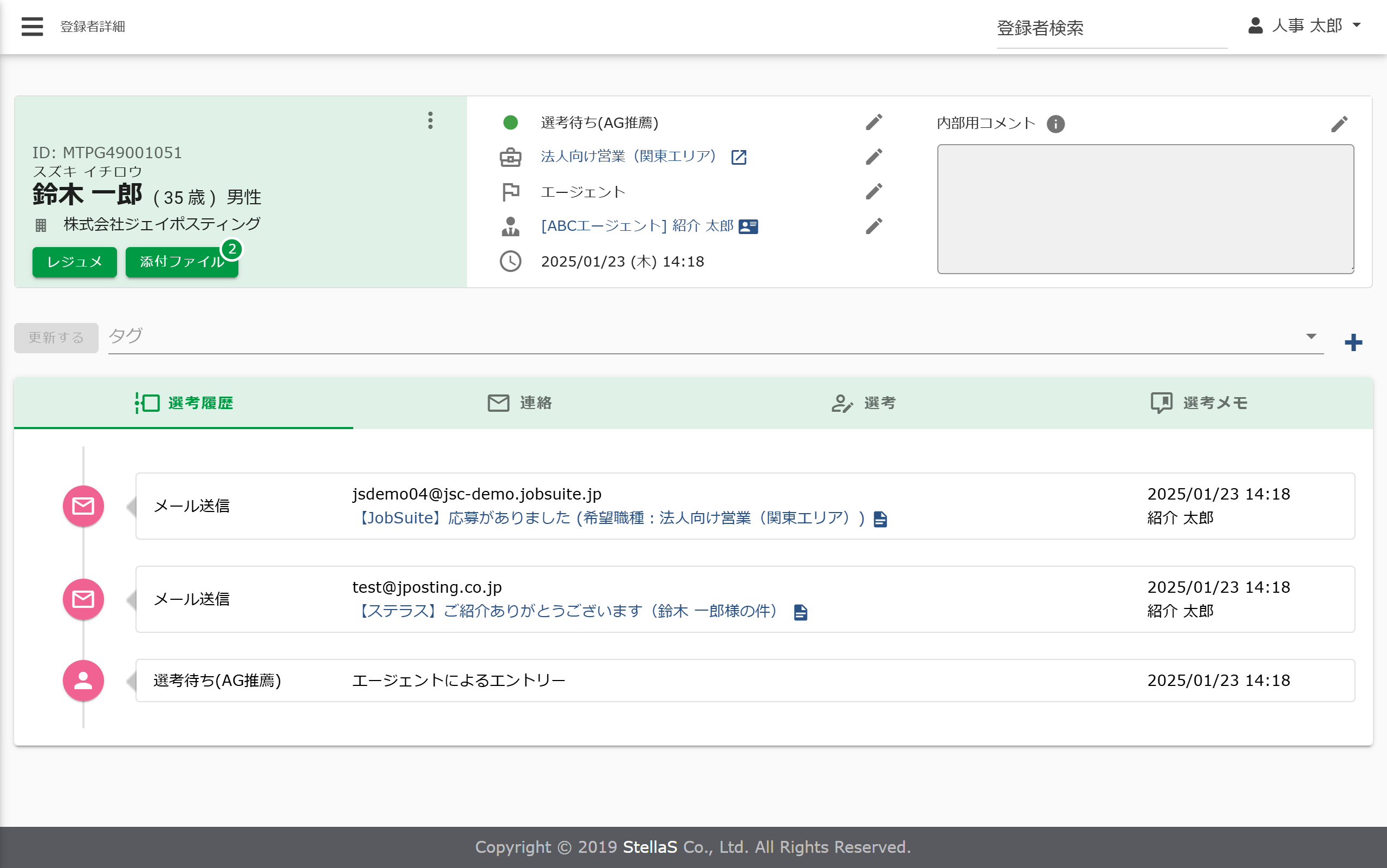Edit the agent contact with pencil icon
The image size is (1387, 868).
[874, 226]
